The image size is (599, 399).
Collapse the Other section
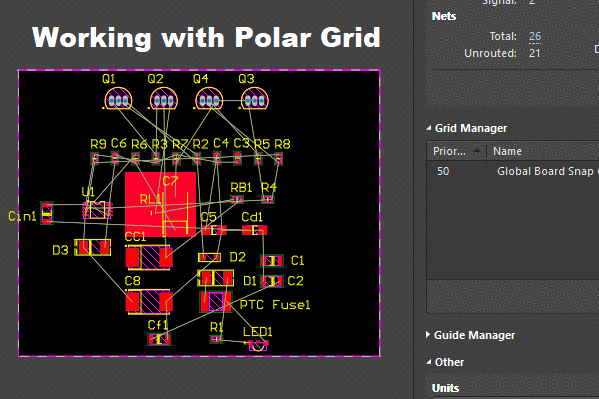pyautogui.click(x=429, y=362)
